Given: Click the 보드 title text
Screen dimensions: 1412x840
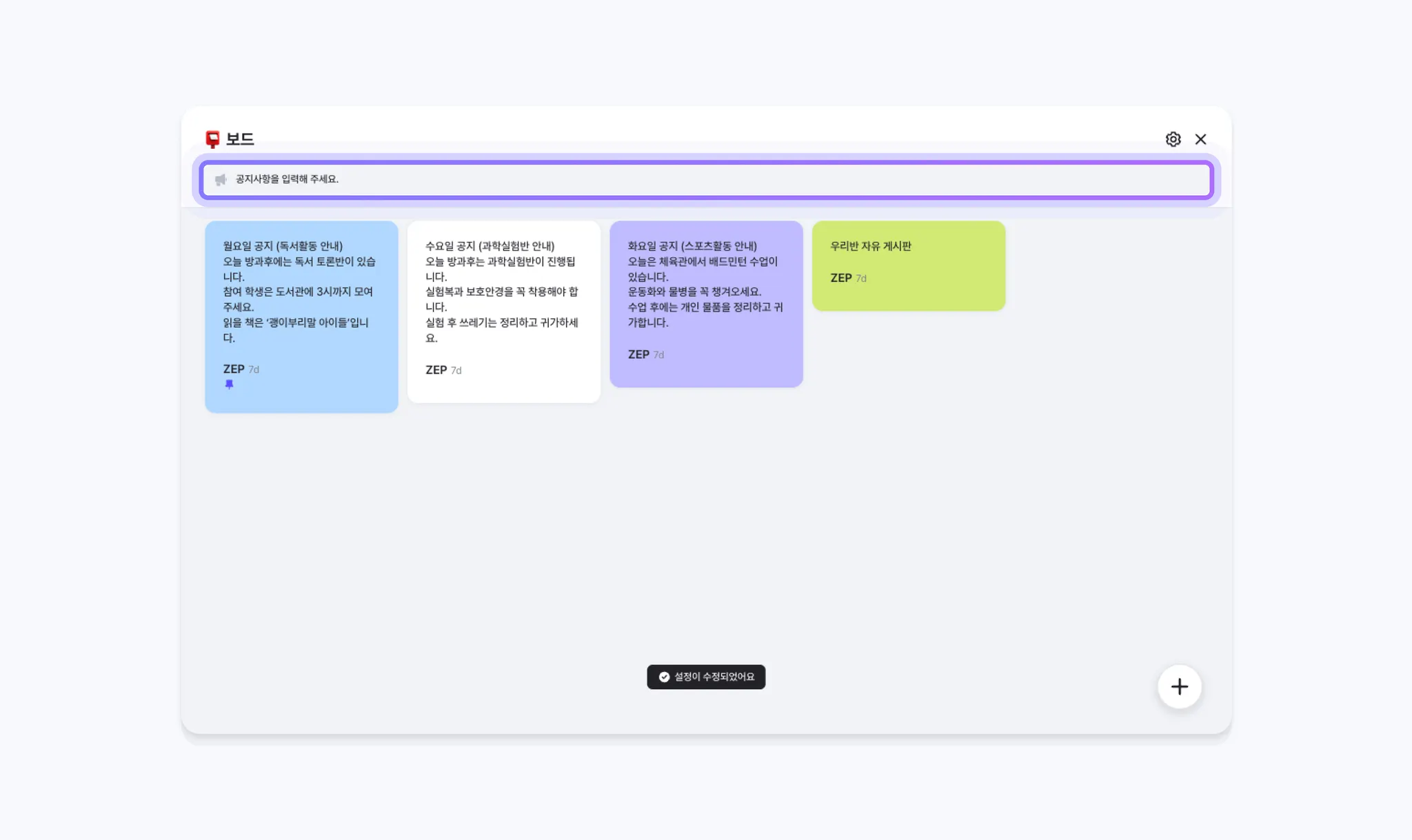Looking at the screenshot, I should click(240, 139).
